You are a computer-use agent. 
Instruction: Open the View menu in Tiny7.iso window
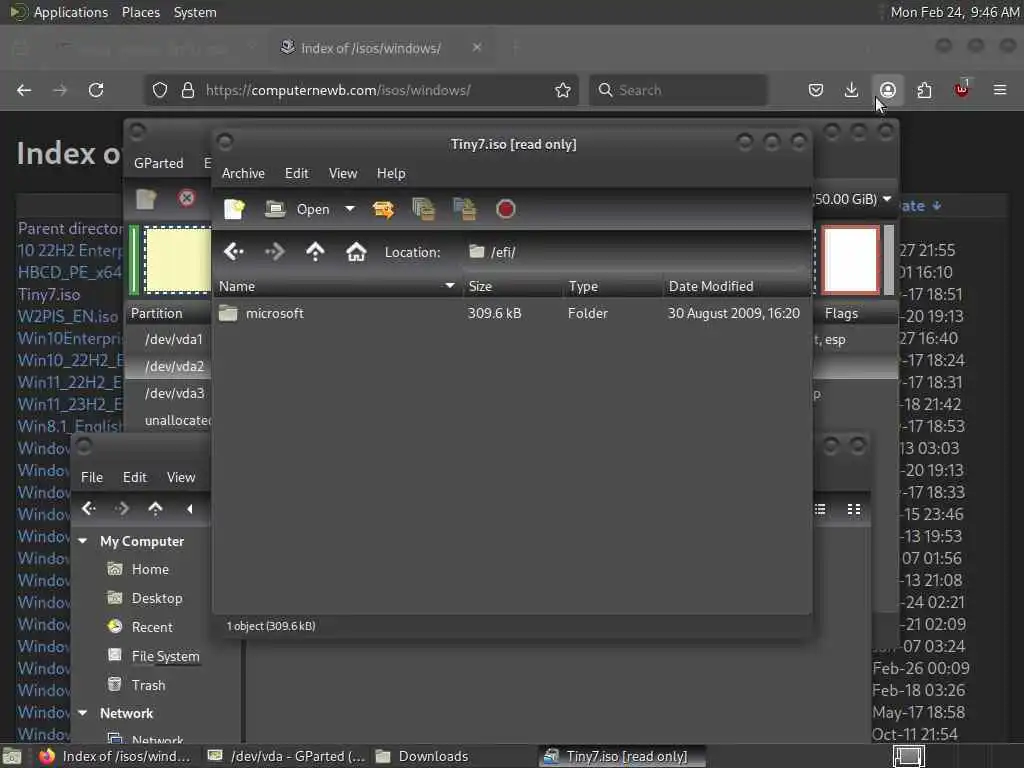pos(343,173)
